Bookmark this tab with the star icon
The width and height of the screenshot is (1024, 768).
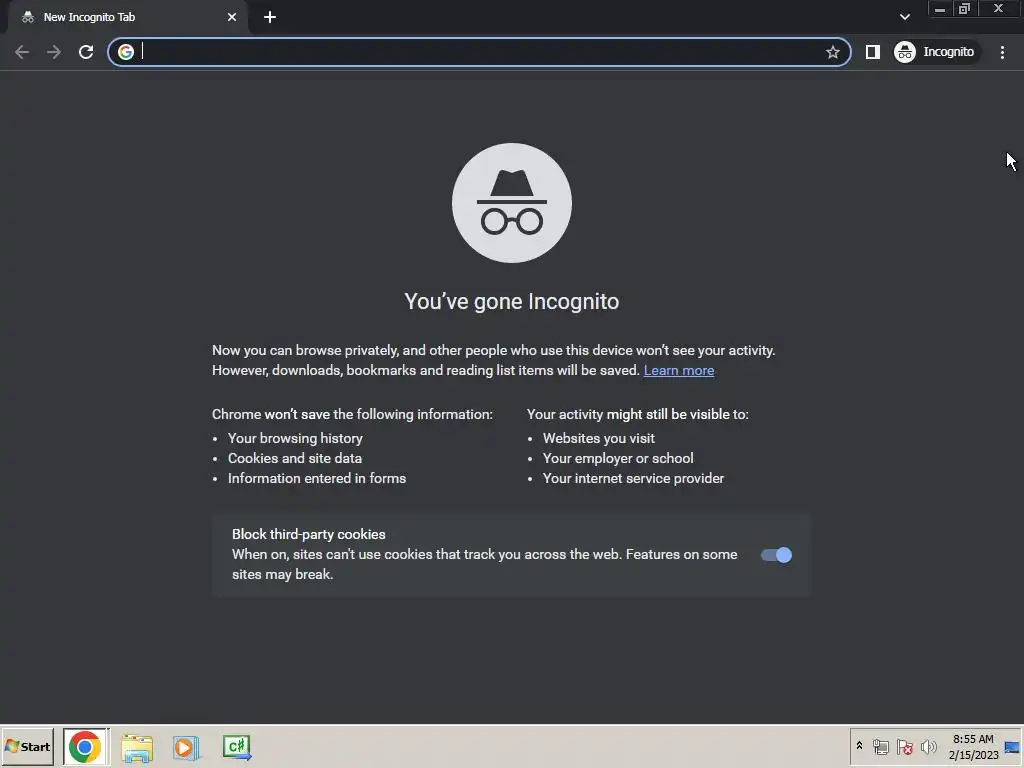tap(832, 52)
